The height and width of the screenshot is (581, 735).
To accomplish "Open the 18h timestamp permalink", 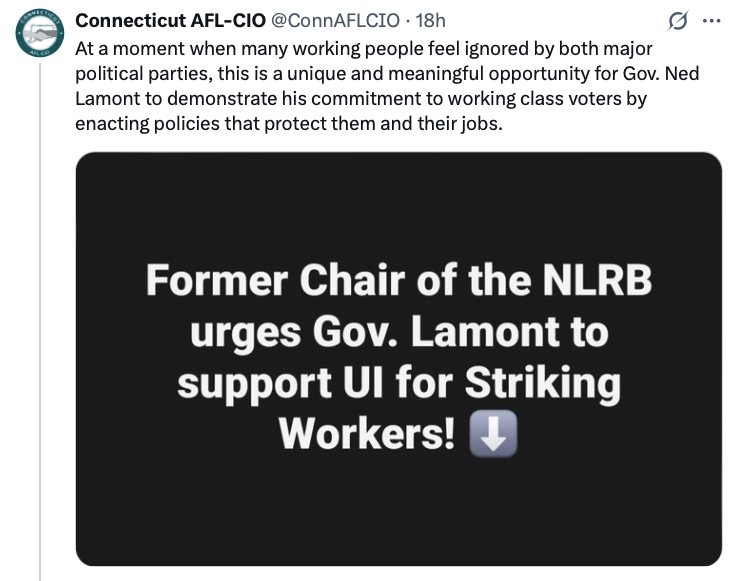I will pyautogui.click(x=429, y=21).
